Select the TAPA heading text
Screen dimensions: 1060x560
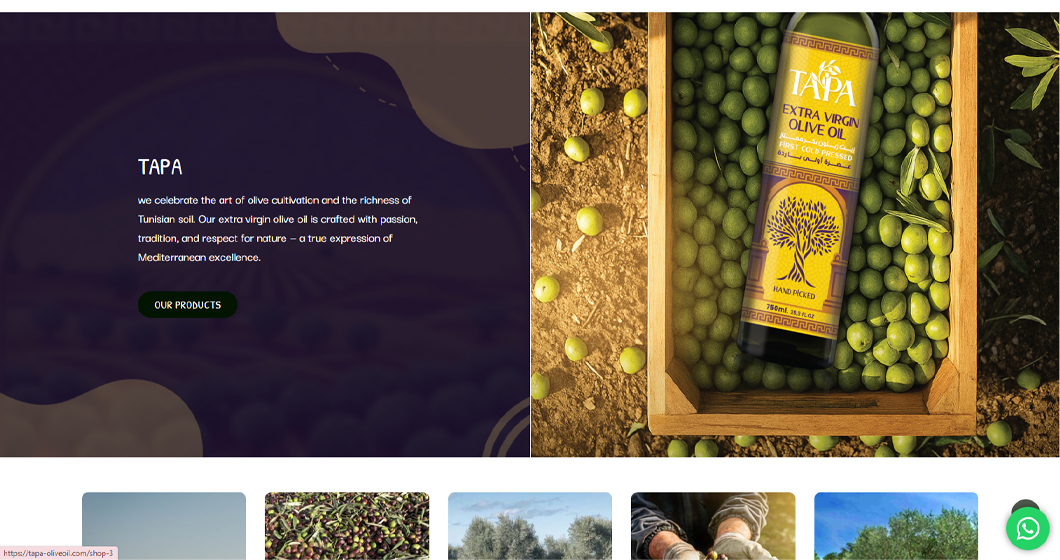coord(160,166)
